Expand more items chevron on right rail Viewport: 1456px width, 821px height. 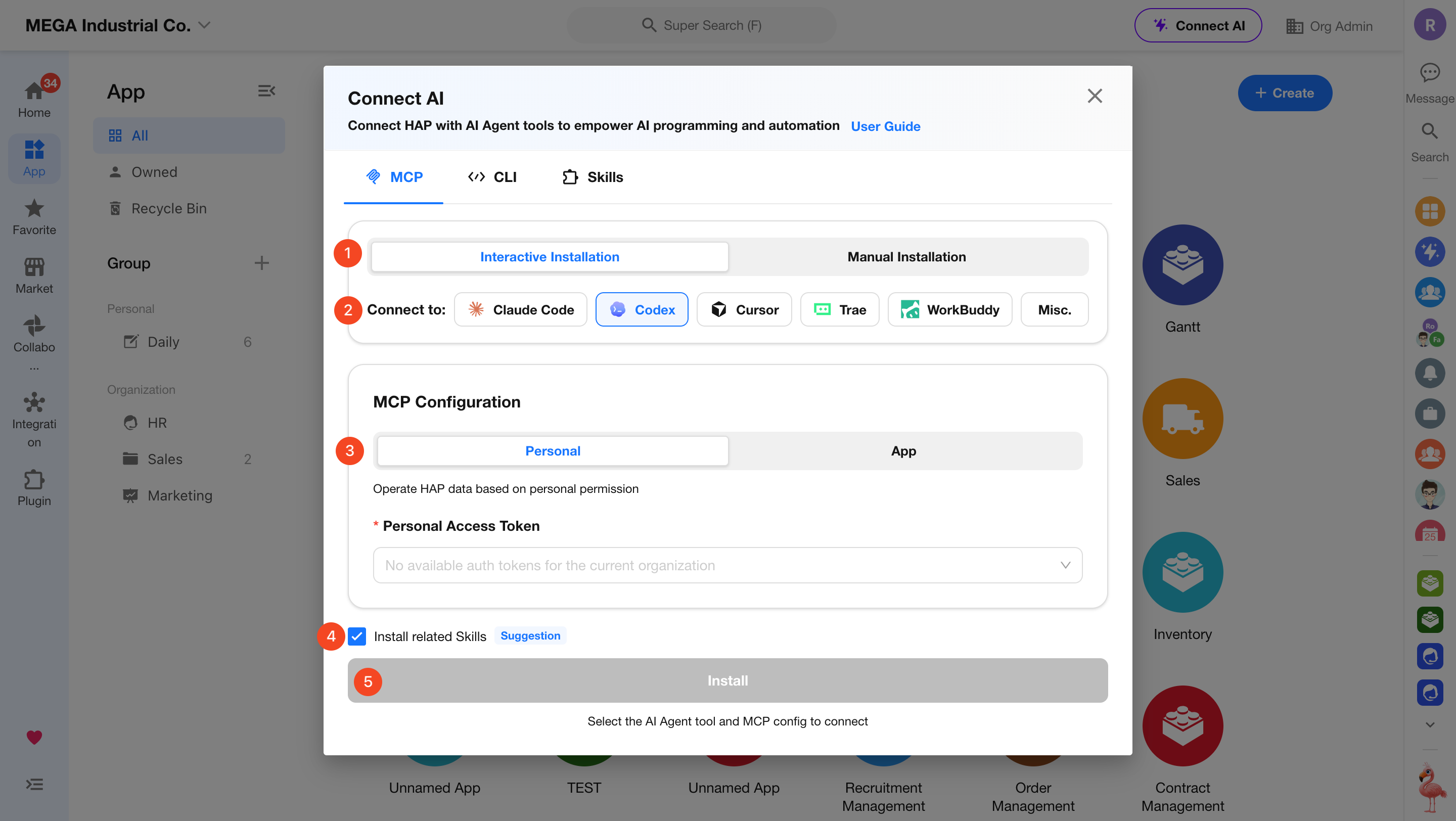pyautogui.click(x=1430, y=724)
